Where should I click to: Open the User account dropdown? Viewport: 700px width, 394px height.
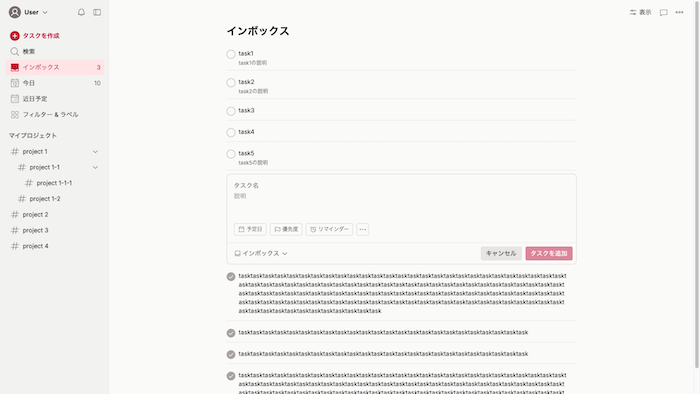(29, 12)
